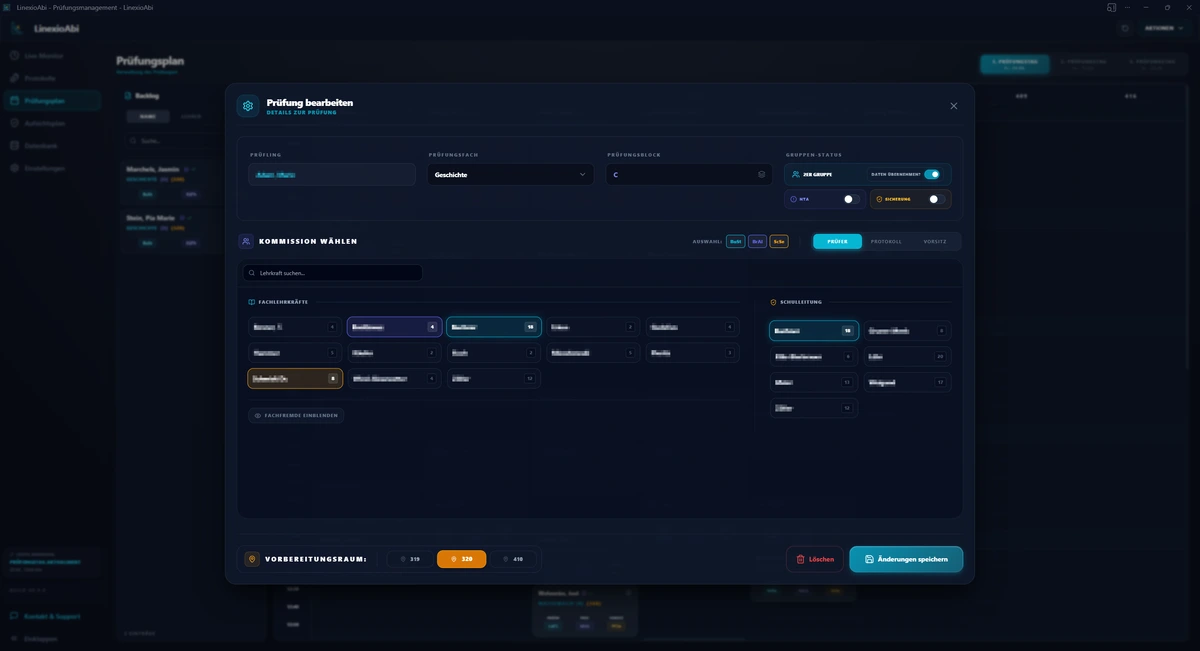Enable the NTA toggle switch
Image resolution: width=1200 pixels, height=651 pixels.
(x=851, y=199)
